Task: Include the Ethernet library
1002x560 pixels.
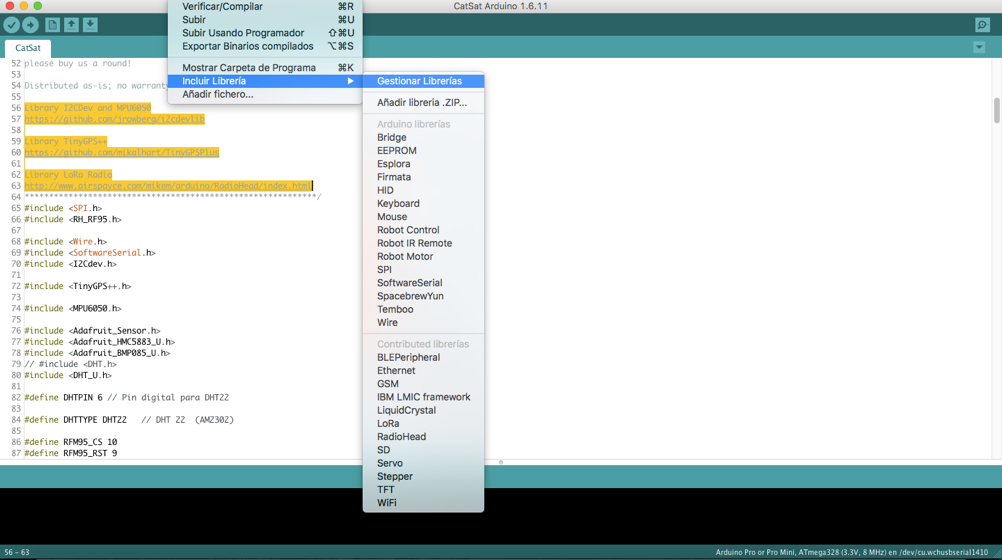Action: point(423,371)
